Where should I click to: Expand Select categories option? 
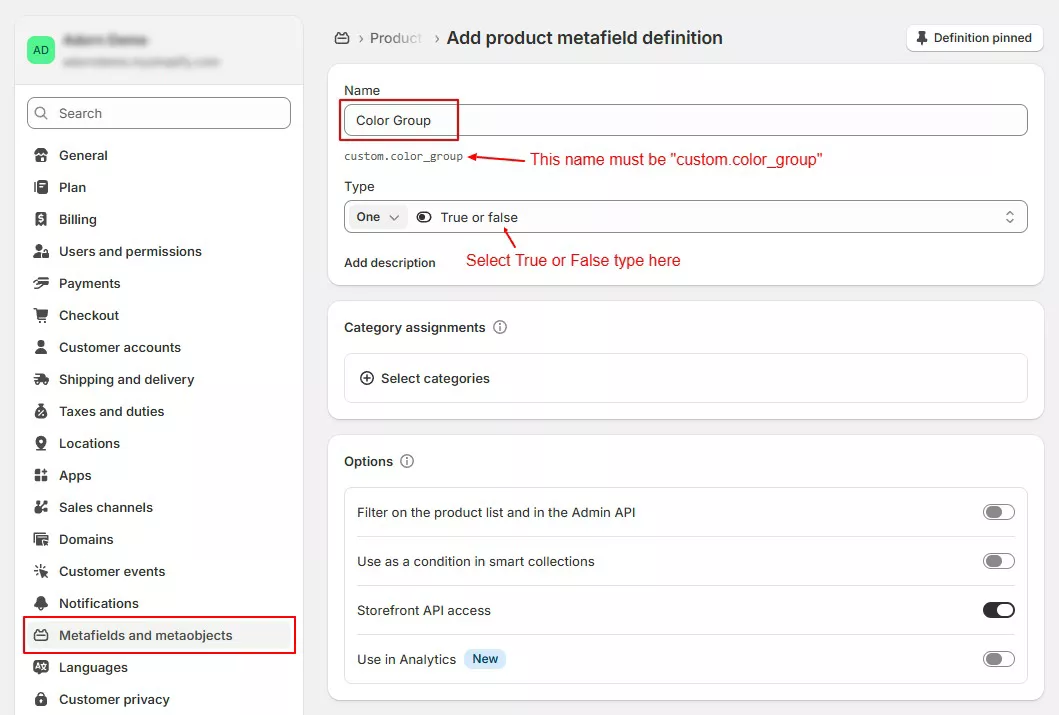425,379
